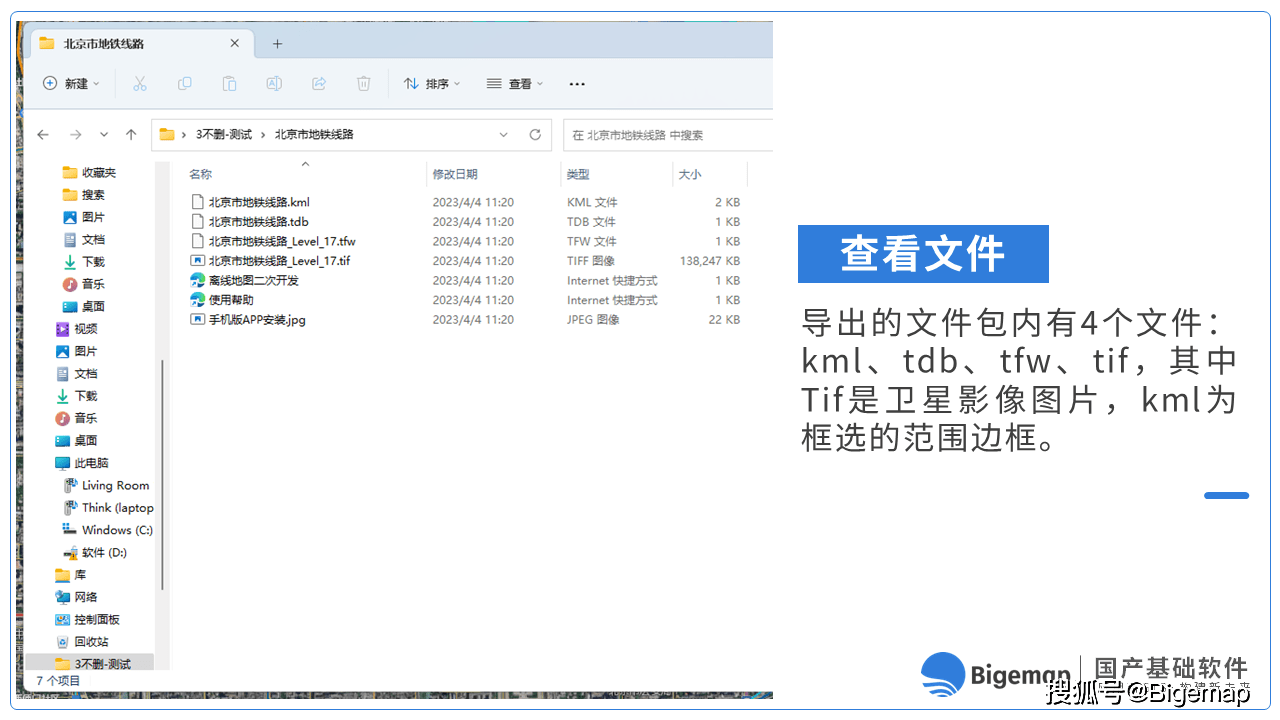1280x720 pixels.
Task: Select file 手机版APP安装.jpg
Action: coord(257,319)
